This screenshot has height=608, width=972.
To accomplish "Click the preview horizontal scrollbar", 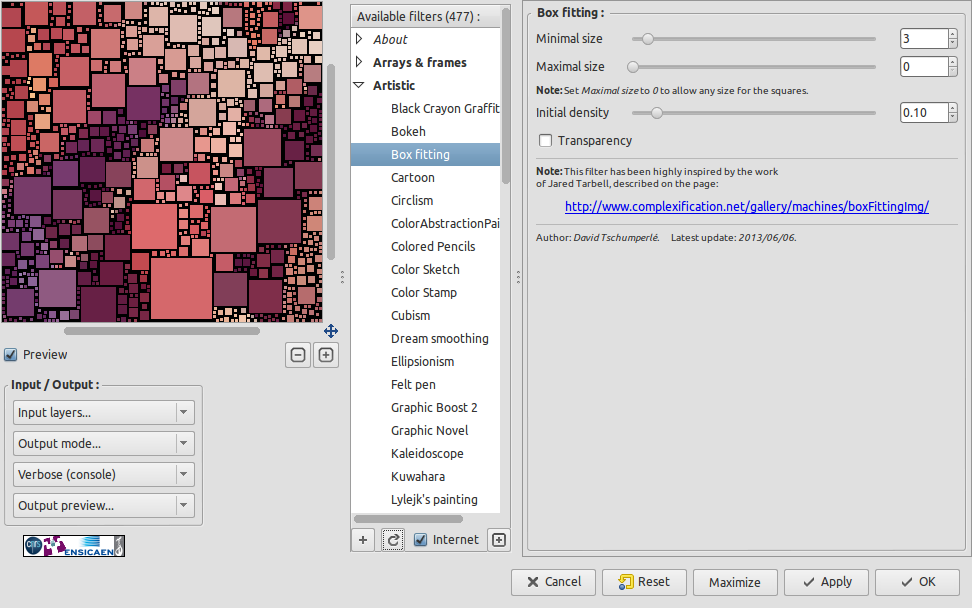I will point(162,331).
